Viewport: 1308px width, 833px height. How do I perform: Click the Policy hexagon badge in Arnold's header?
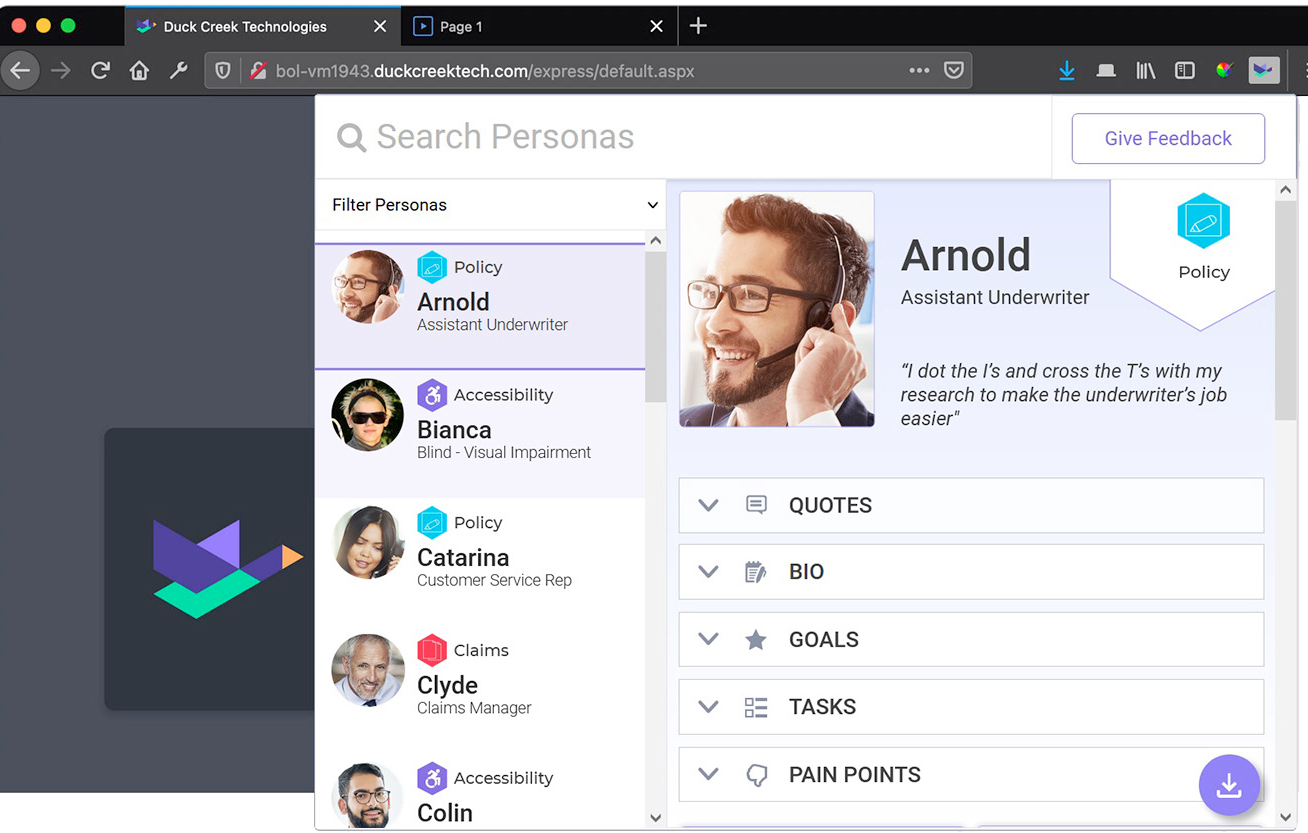(x=1203, y=220)
